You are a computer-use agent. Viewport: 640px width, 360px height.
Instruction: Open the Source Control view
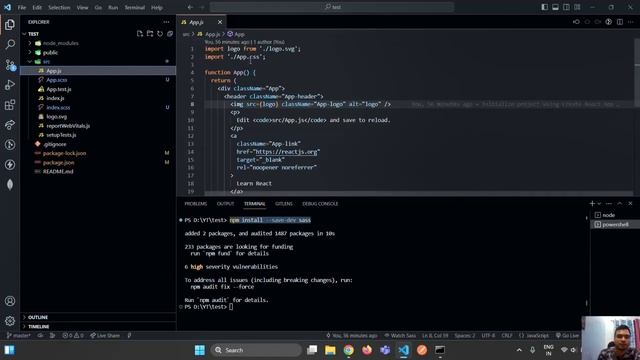coord(10,64)
